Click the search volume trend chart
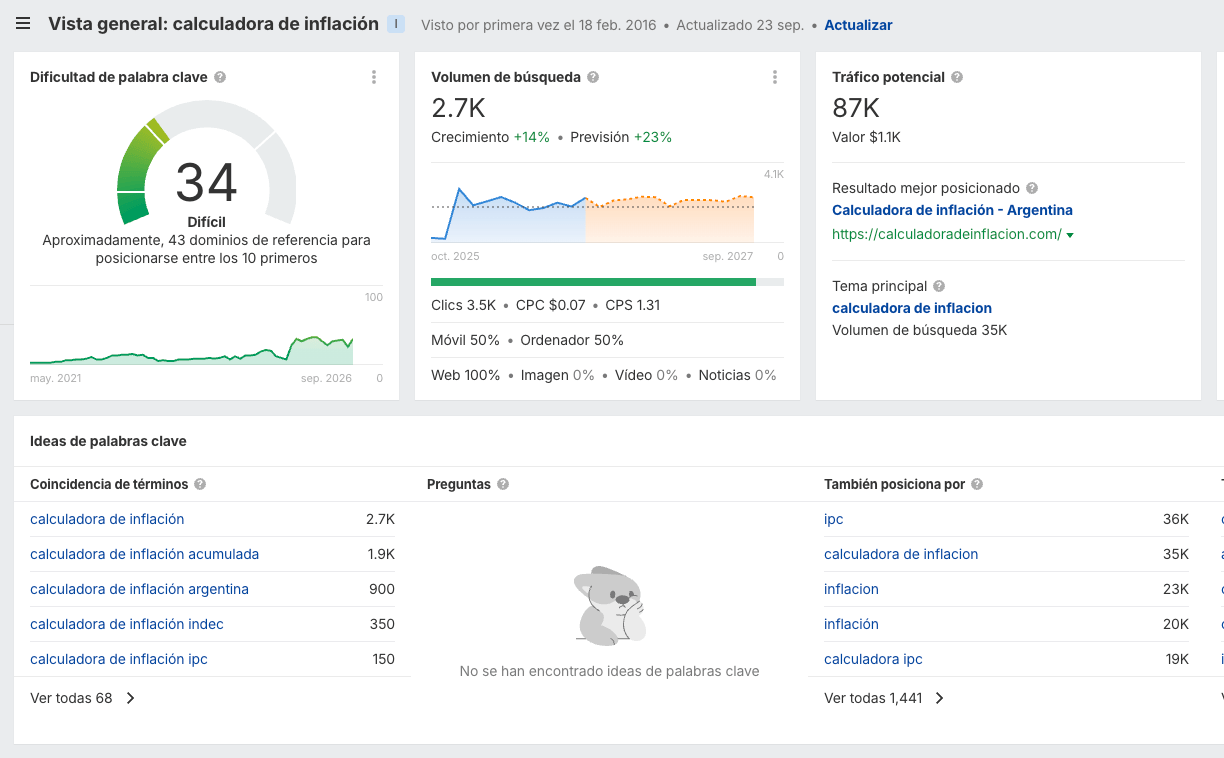This screenshot has width=1224, height=758. 593,212
